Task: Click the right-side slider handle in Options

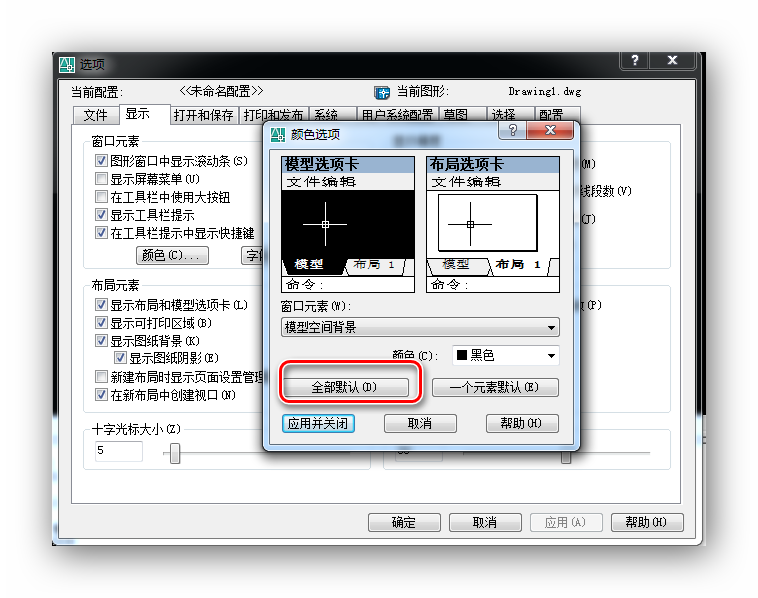Action: click(x=566, y=457)
